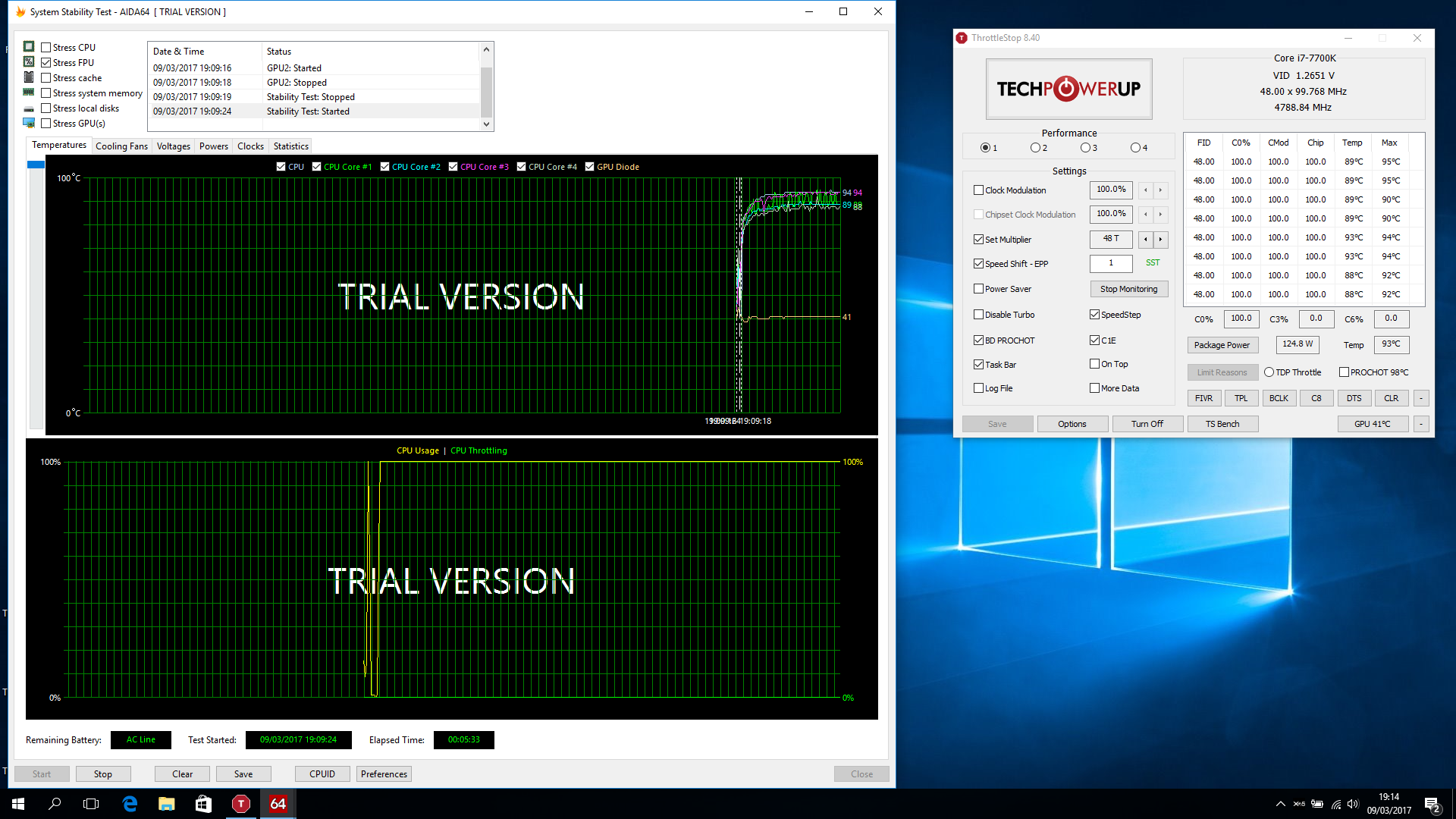Click the minus button beside CLR
Viewport: 1456px width, 819px height.
1421,398
